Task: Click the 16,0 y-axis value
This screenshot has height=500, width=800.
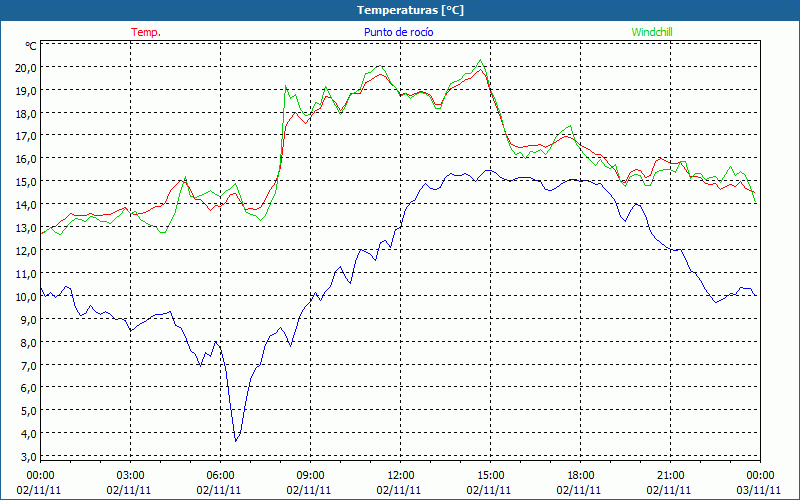Action: [x=26, y=159]
